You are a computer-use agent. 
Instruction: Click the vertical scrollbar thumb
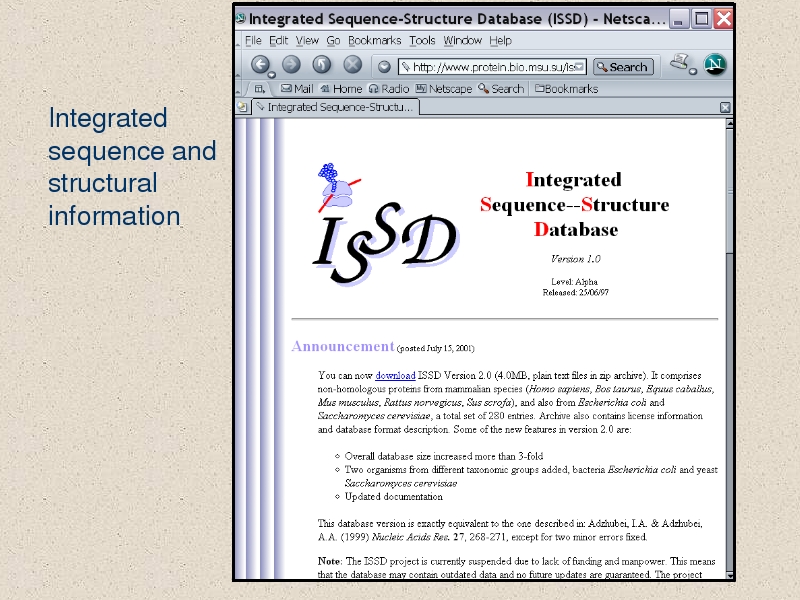[x=730, y=190]
